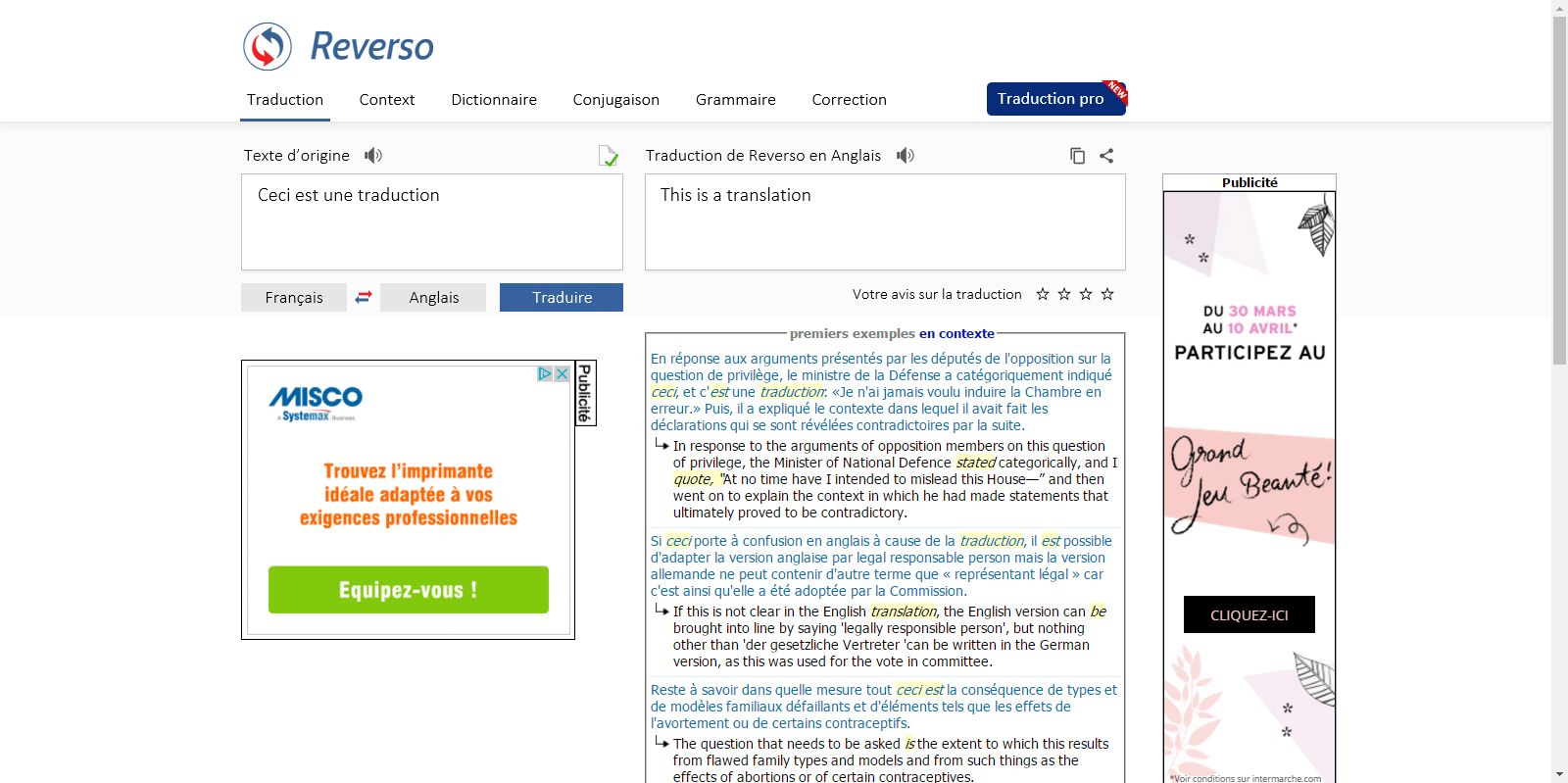Rate the translation two stars

(1064, 294)
